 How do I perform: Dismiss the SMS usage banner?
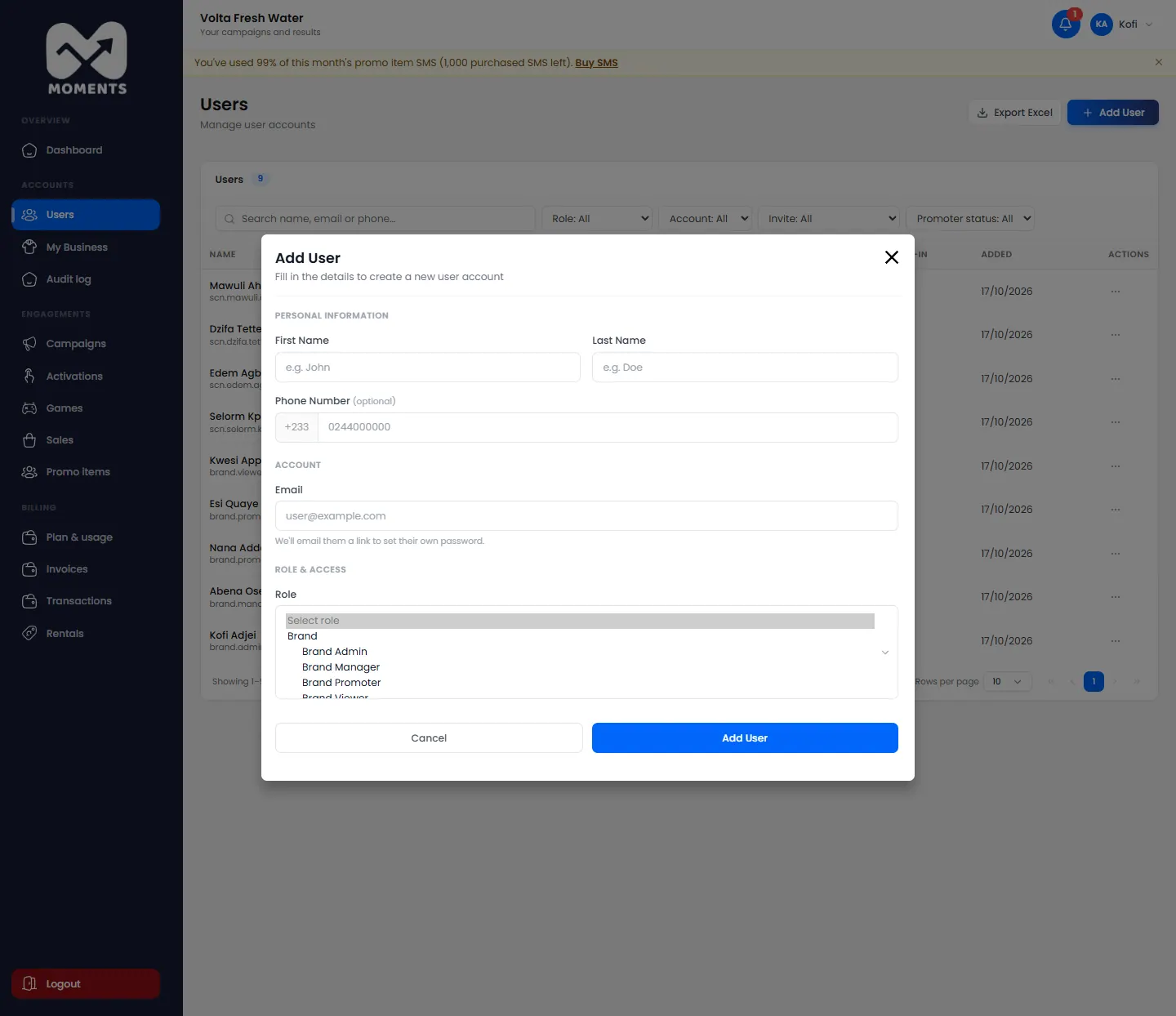[x=1158, y=62]
